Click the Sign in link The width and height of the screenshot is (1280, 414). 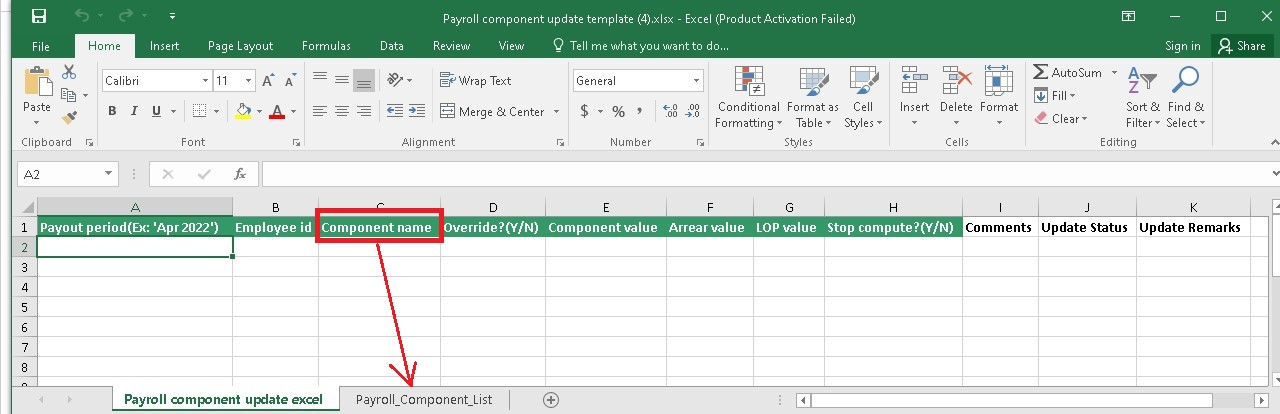click(x=1182, y=46)
